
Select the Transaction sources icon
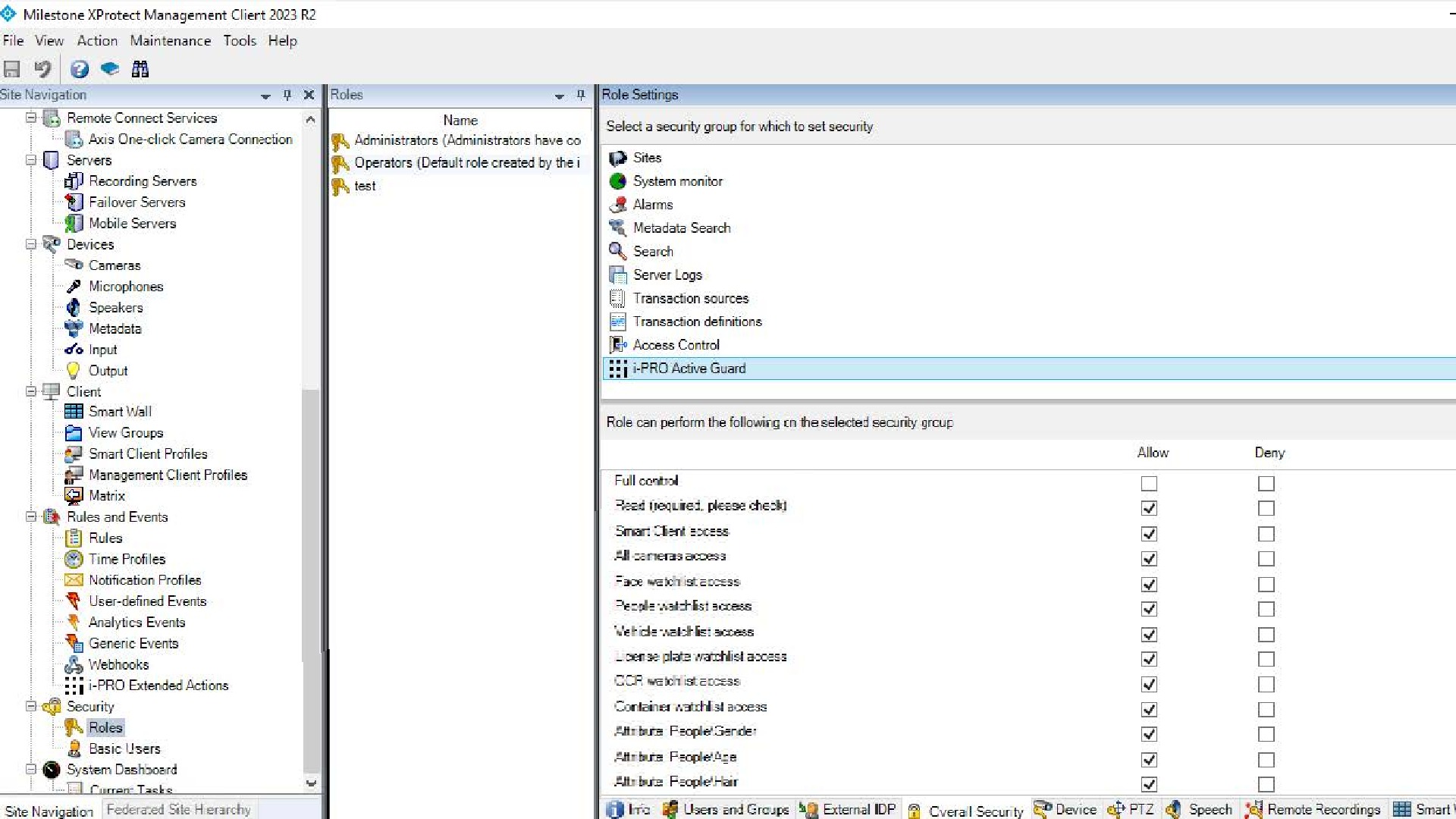point(618,298)
